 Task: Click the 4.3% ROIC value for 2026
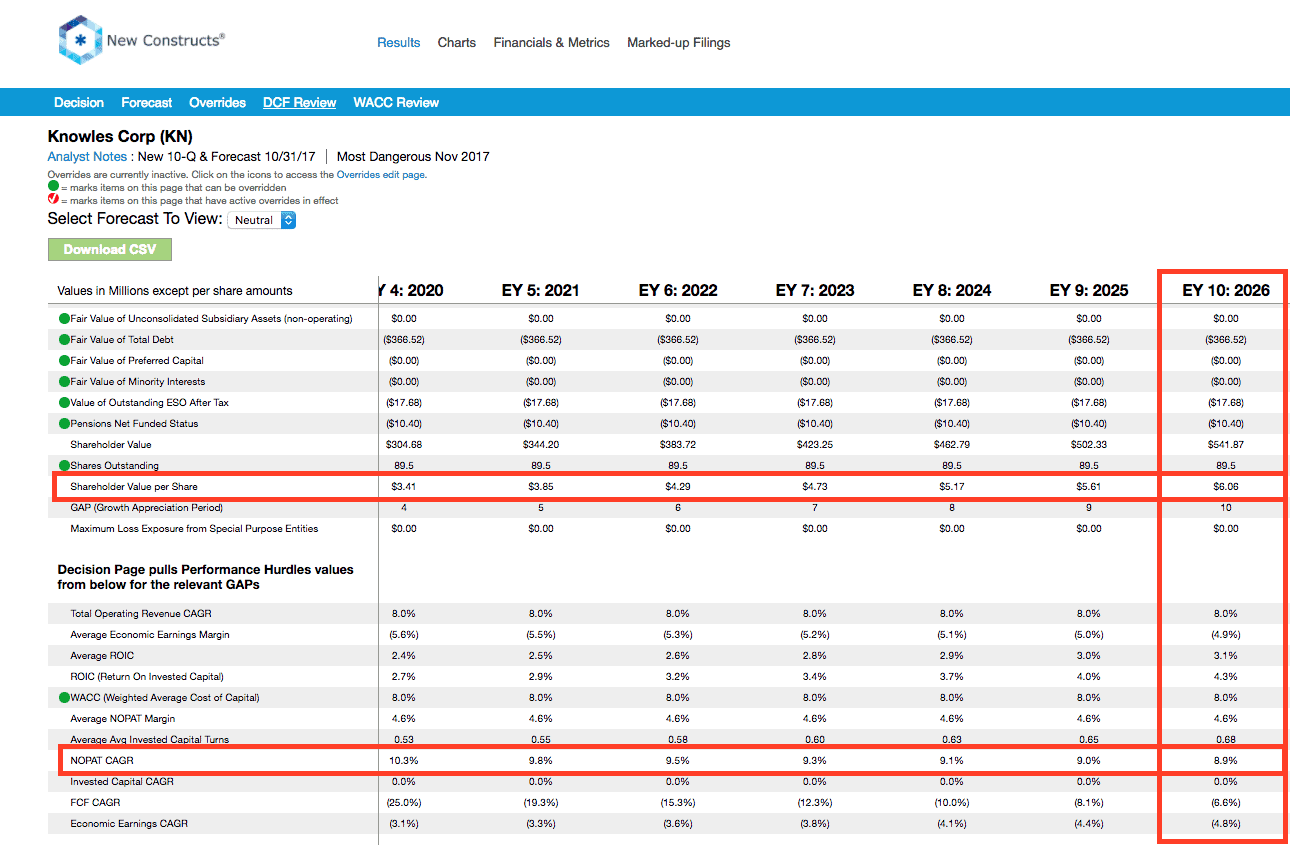[x=1226, y=677]
